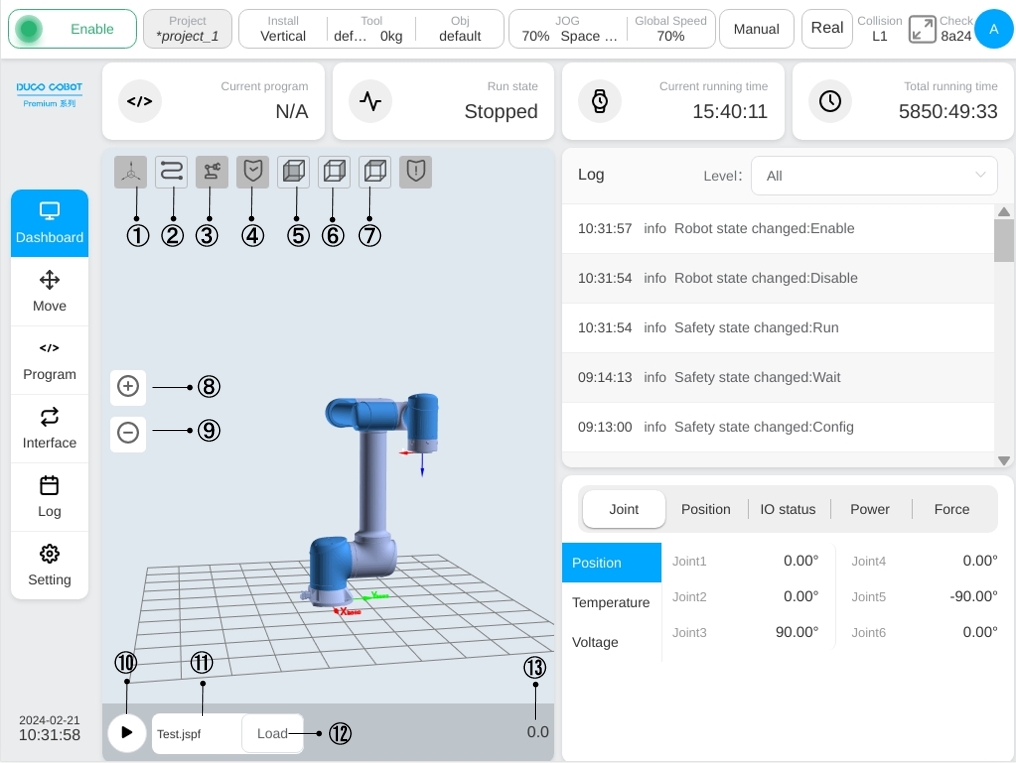Open the Program sidebar page
The width and height of the screenshot is (1016, 763).
click(x=50, y=361)
